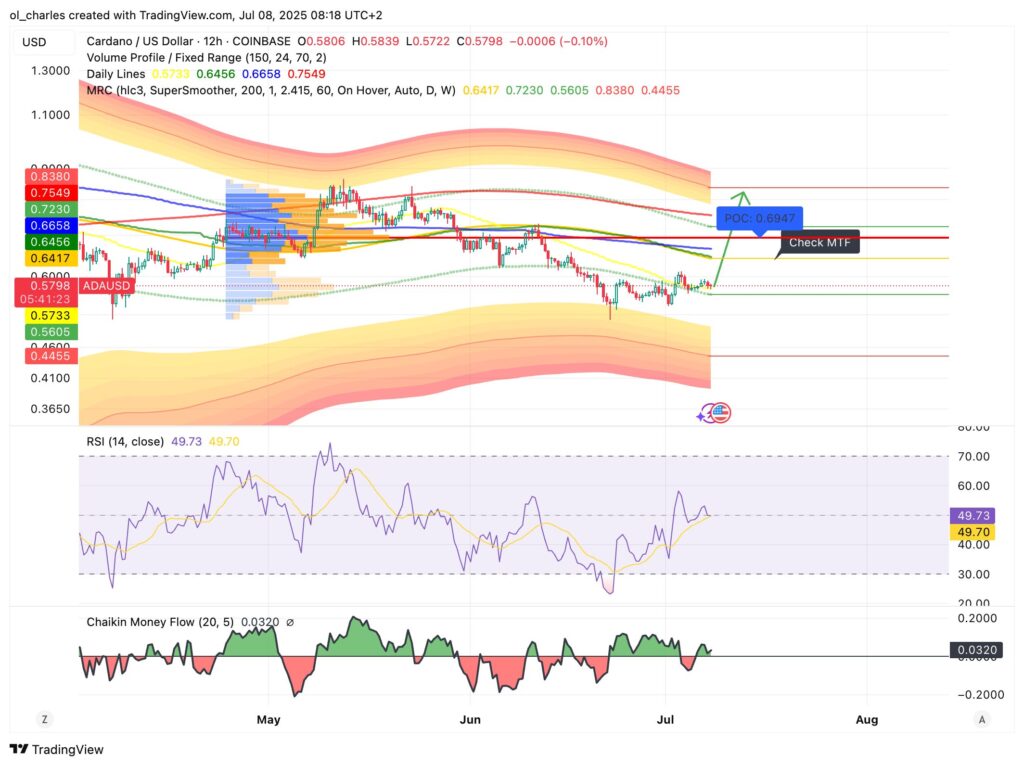1024x766 pixels.
Task: Click the US flag emoji sticker on the chart
Action: coord(714,412)
